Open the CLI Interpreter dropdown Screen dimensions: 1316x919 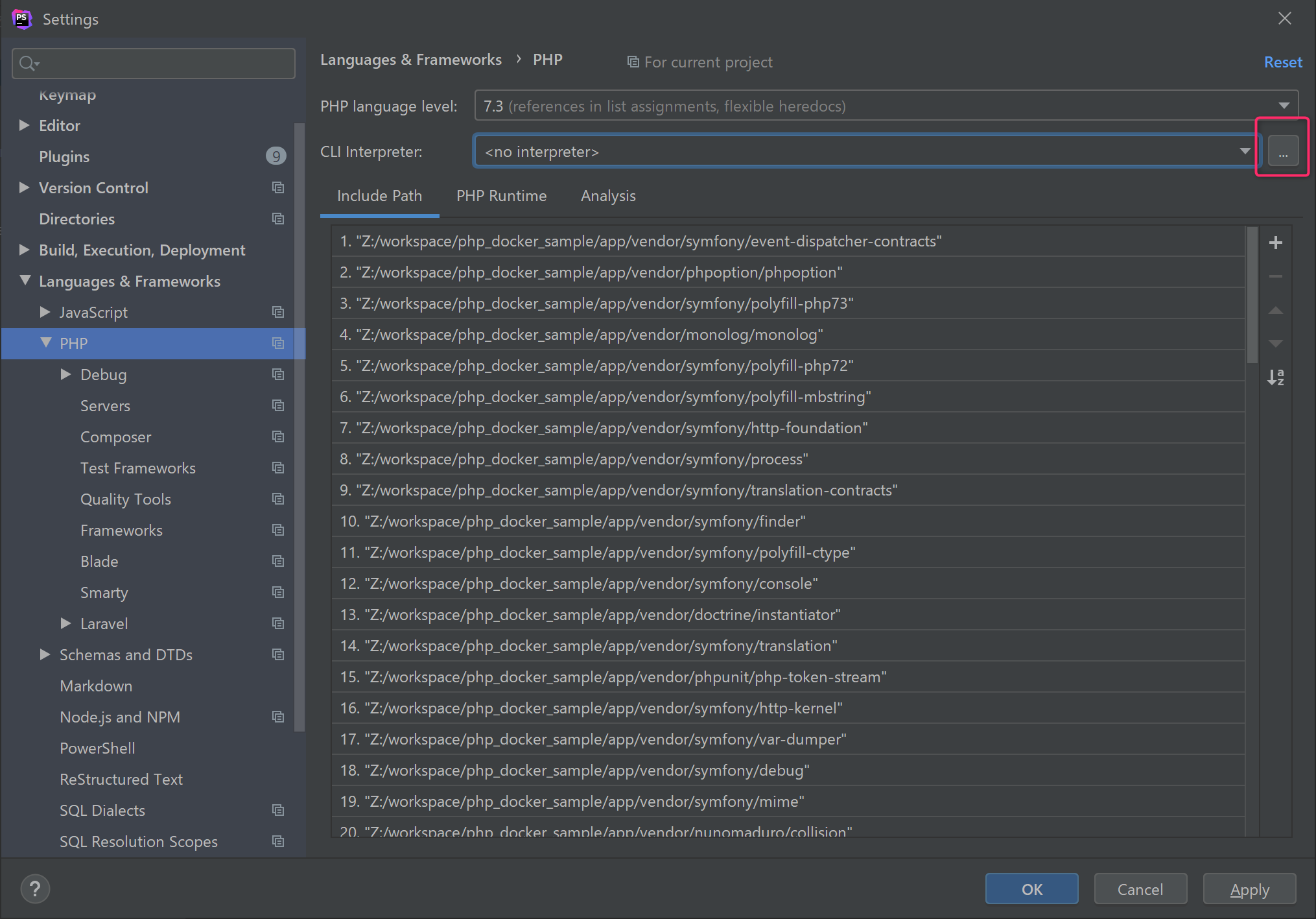point(1243,150)
